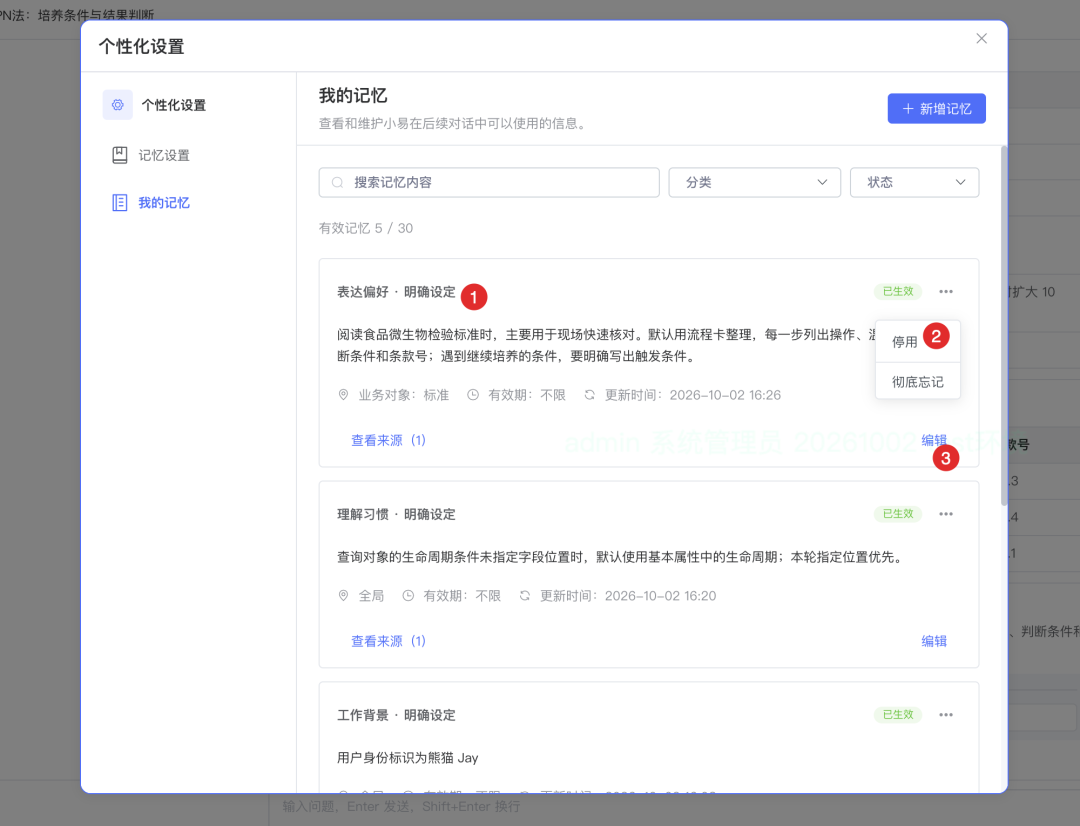Open more options for the 表达偏好 memory
Image resolution: width=1080 pixels, height=826 pixels.
pyautogui.click(x=946, y=291)
